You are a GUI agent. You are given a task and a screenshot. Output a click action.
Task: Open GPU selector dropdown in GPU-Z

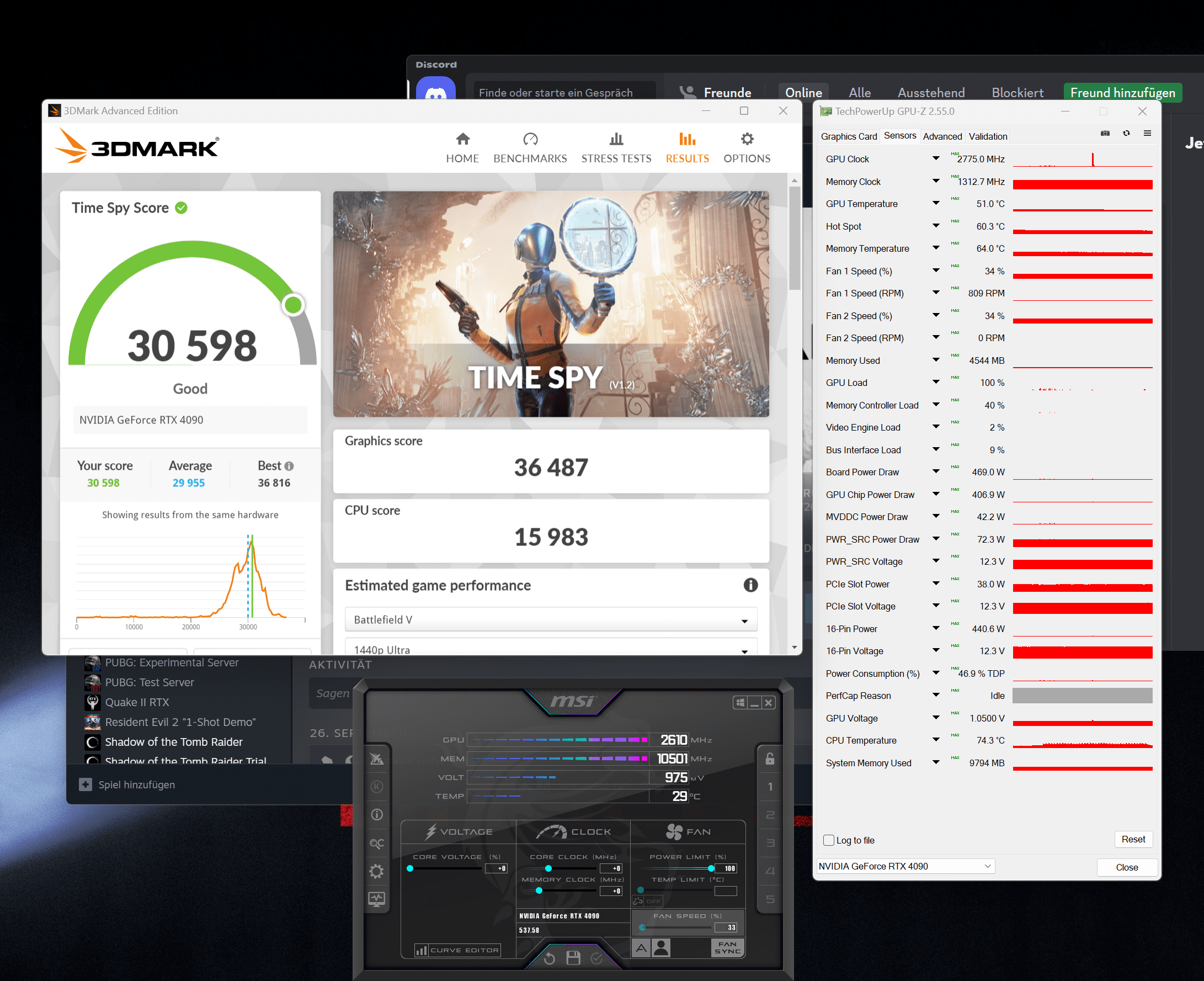pos(905,866)
